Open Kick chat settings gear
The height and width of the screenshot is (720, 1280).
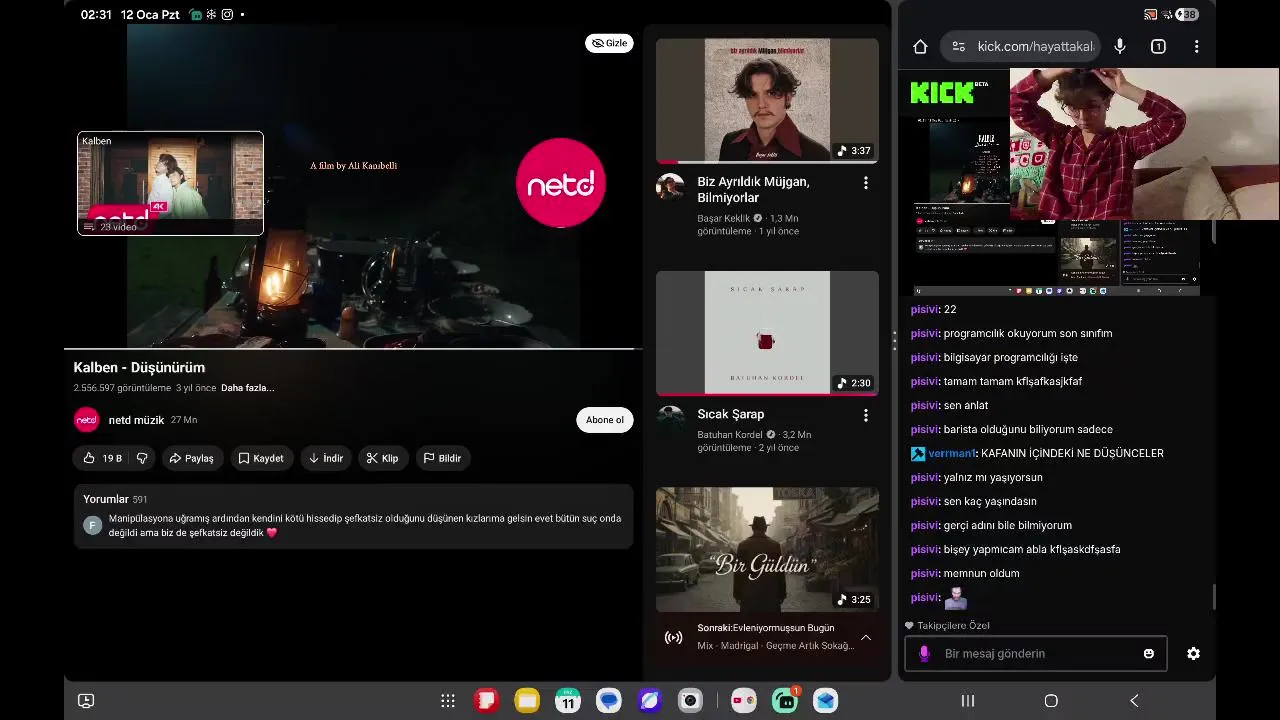[x=1193, y=653]
